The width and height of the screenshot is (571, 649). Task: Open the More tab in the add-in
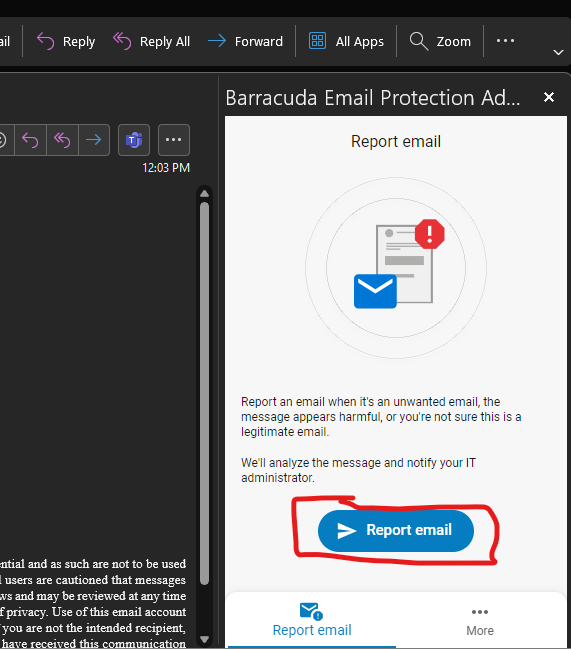pyautogui.click(x=480, y=621)
